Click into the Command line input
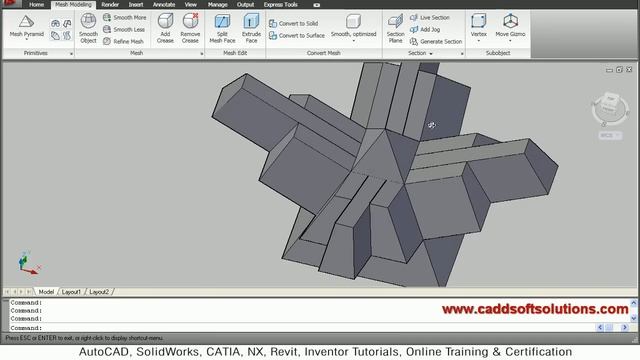This screenshot has height=360, width=640. [x=302, y=328]
